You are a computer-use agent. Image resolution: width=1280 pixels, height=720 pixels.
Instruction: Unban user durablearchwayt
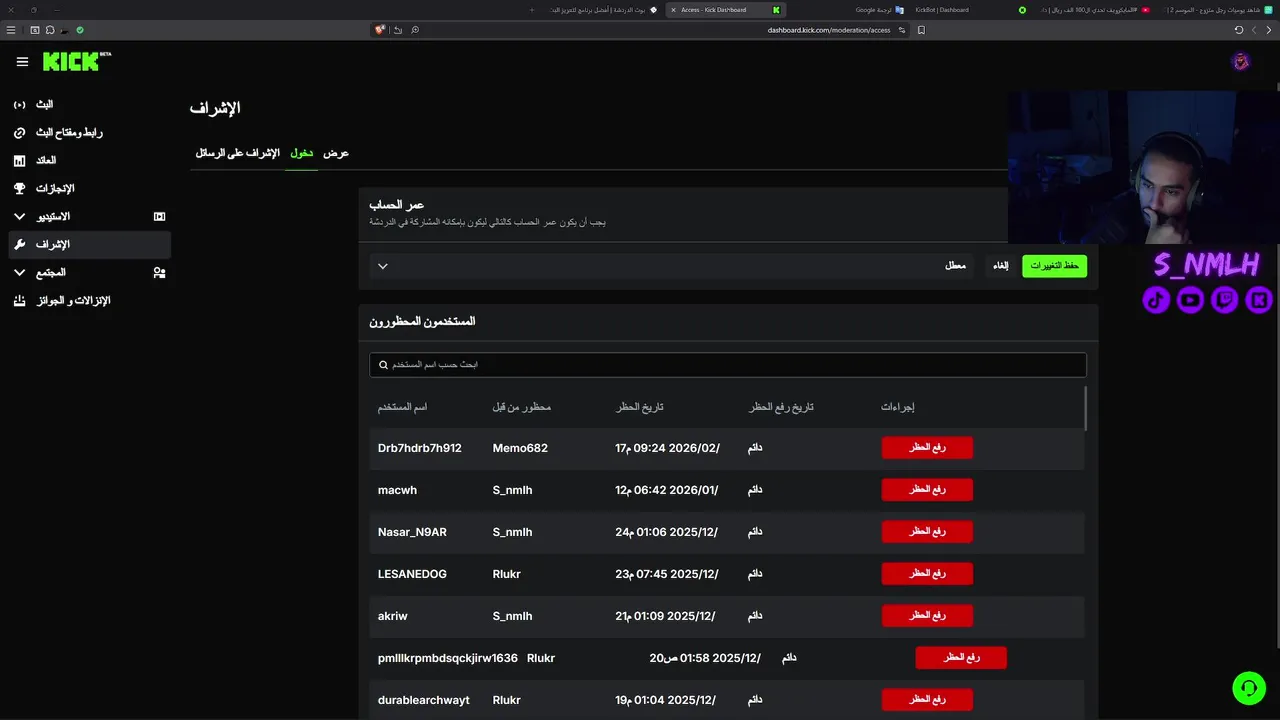[x=927, y=700]
